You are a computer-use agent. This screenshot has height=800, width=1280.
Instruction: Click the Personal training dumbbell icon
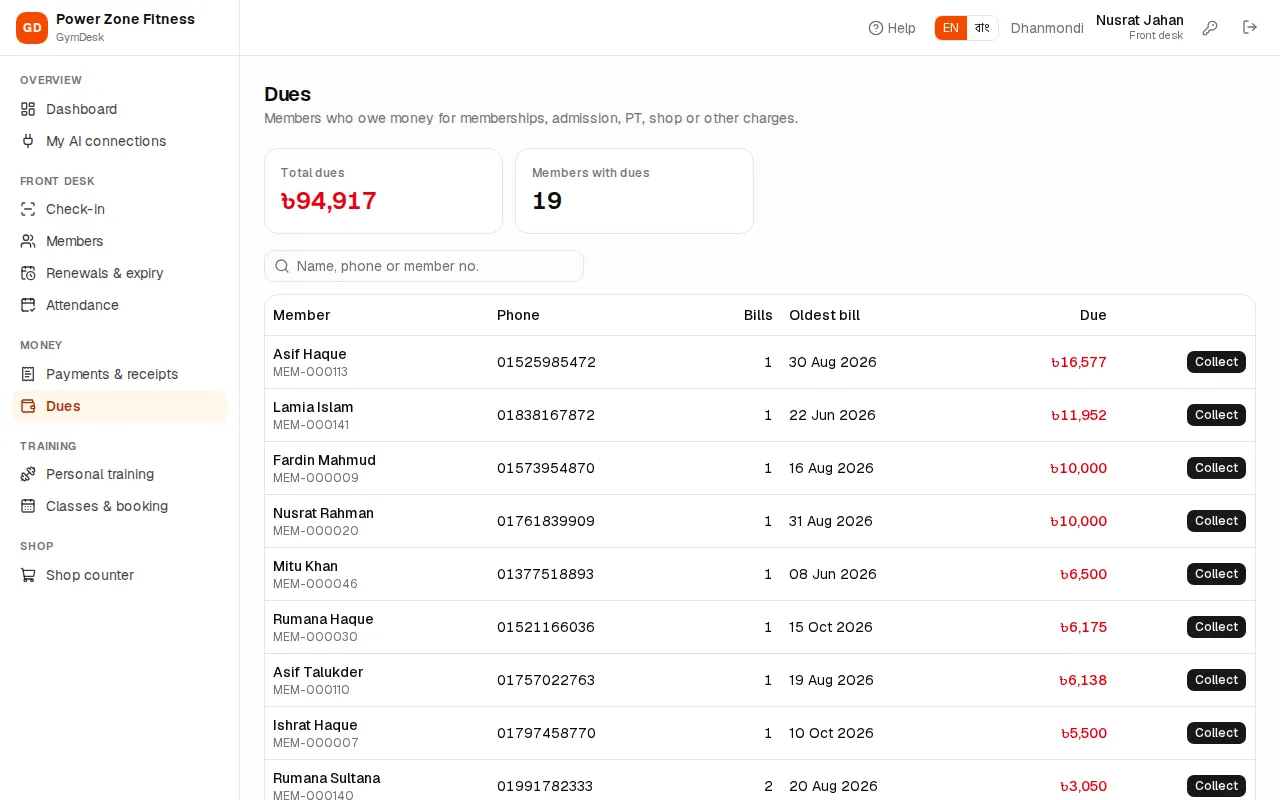coord(28,474)
